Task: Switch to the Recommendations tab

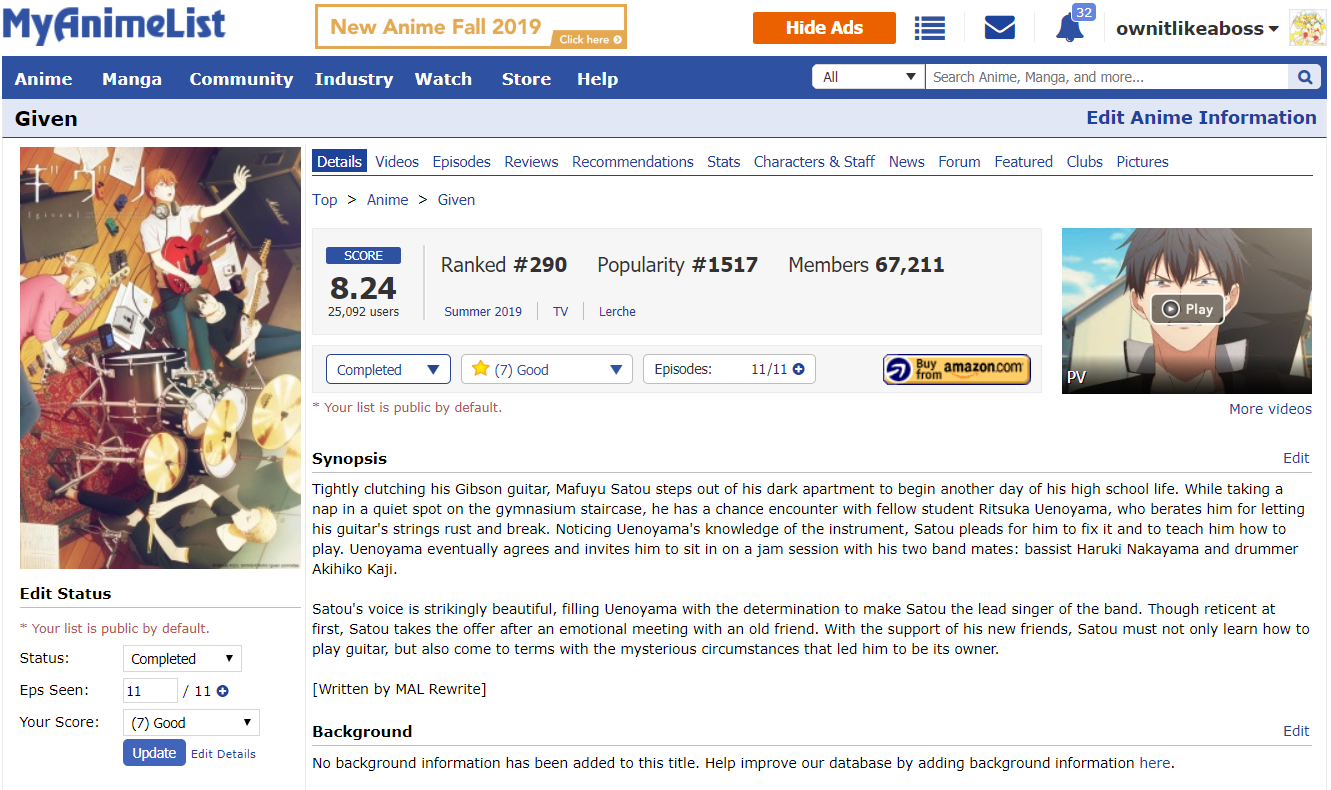Action: (633, 161)
